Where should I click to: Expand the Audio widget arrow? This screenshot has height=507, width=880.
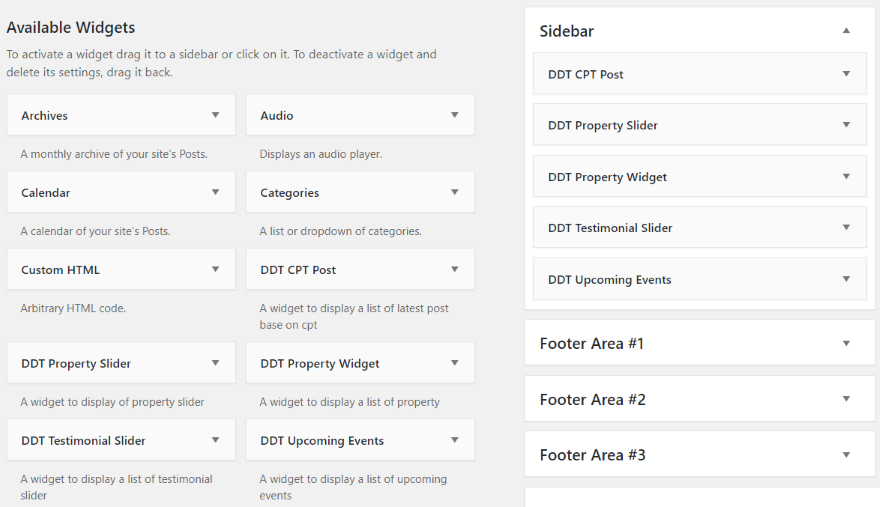click(454, 115)
